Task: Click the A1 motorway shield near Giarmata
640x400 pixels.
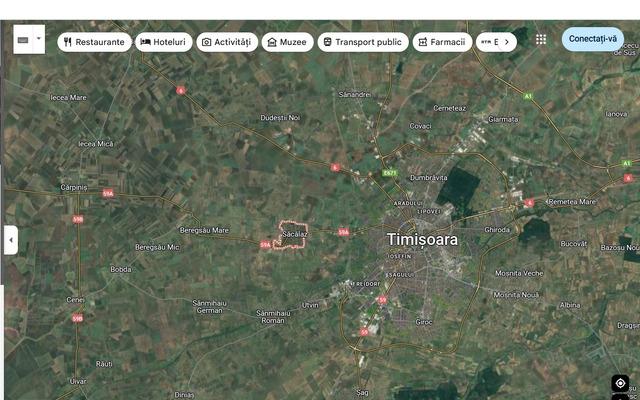Action: pyautogui.click(x=527, y=96)
